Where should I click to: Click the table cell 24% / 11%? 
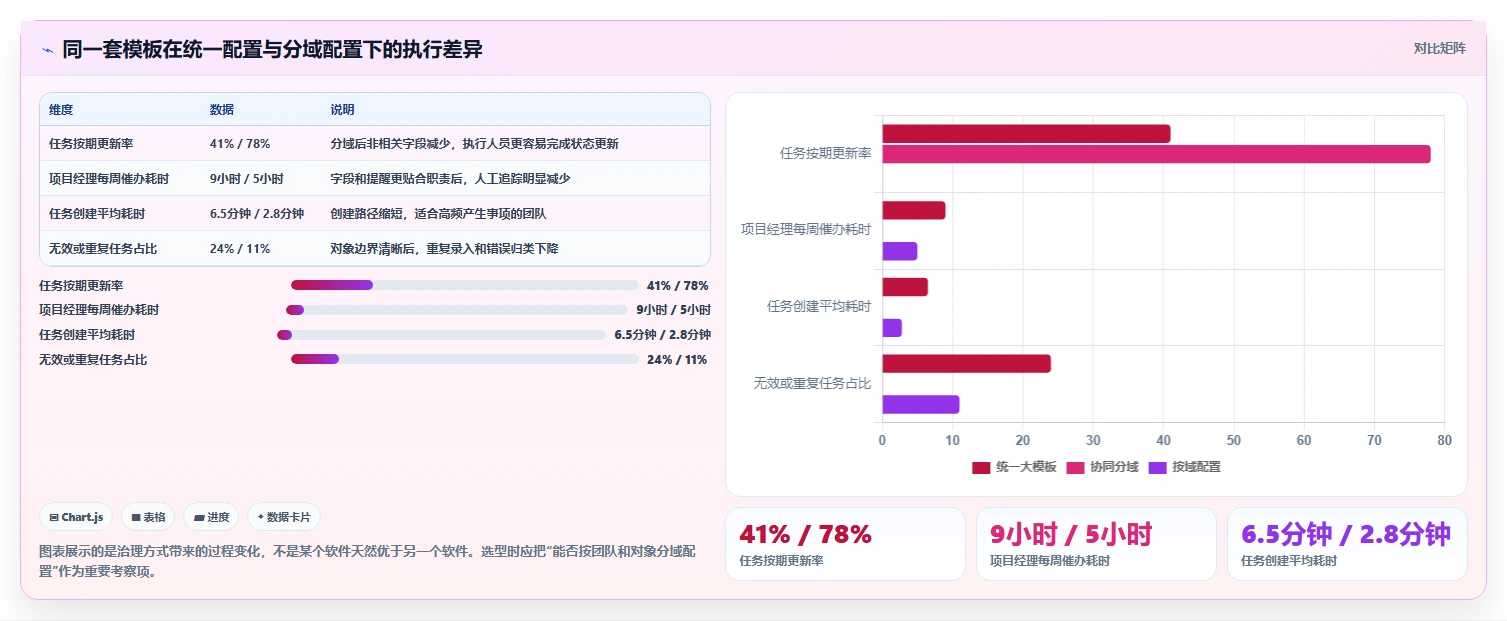[x=240, y=249]
